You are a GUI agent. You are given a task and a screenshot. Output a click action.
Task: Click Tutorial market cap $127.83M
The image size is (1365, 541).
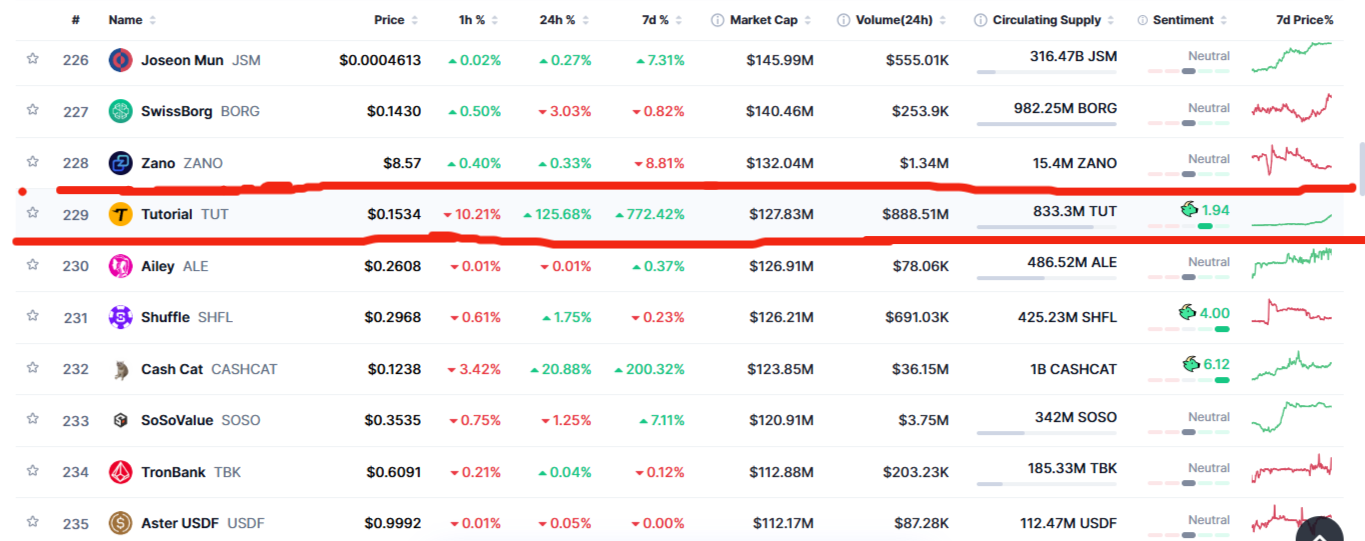pos(780,214)
